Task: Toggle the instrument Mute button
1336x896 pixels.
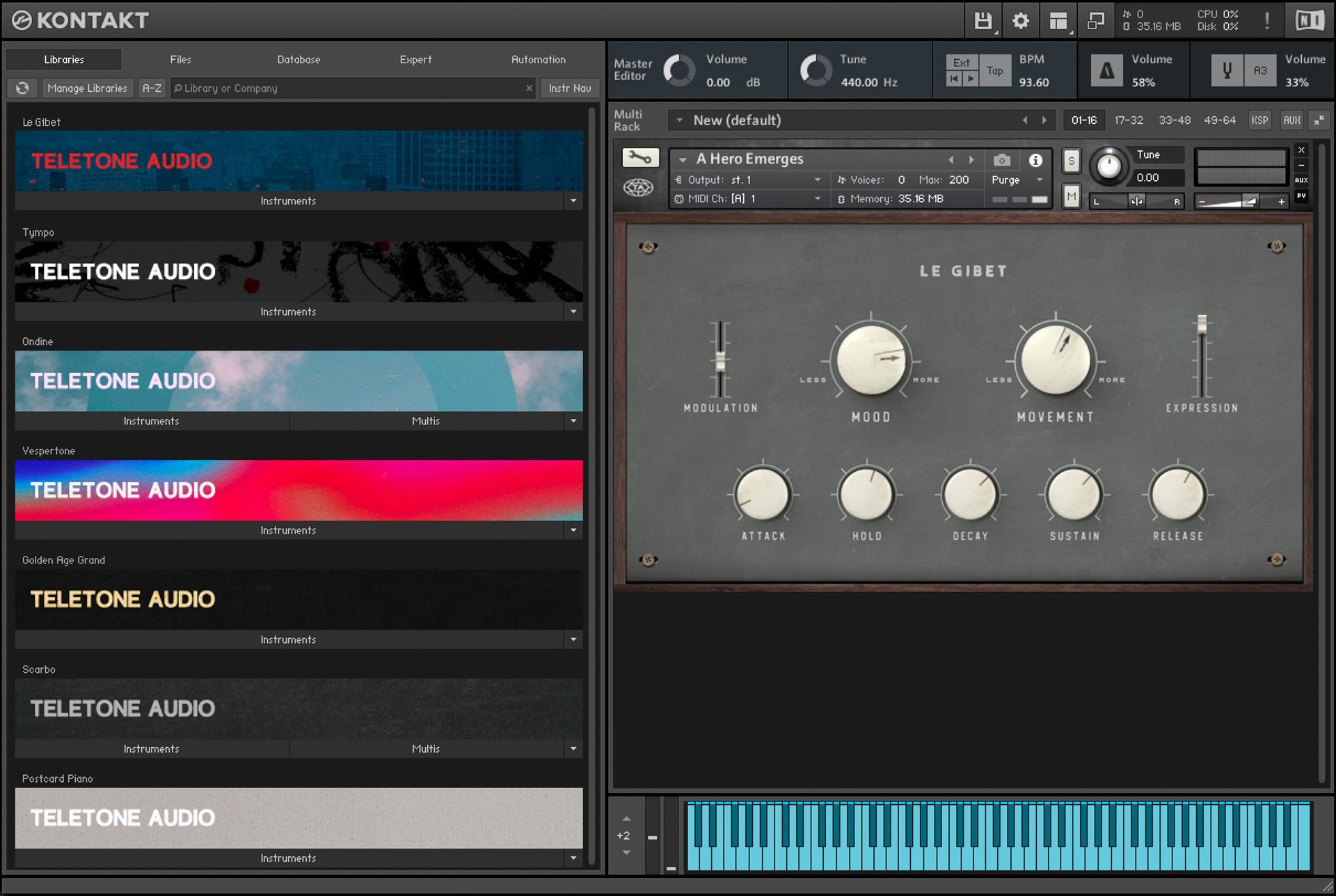Action: pos(1071,197)
